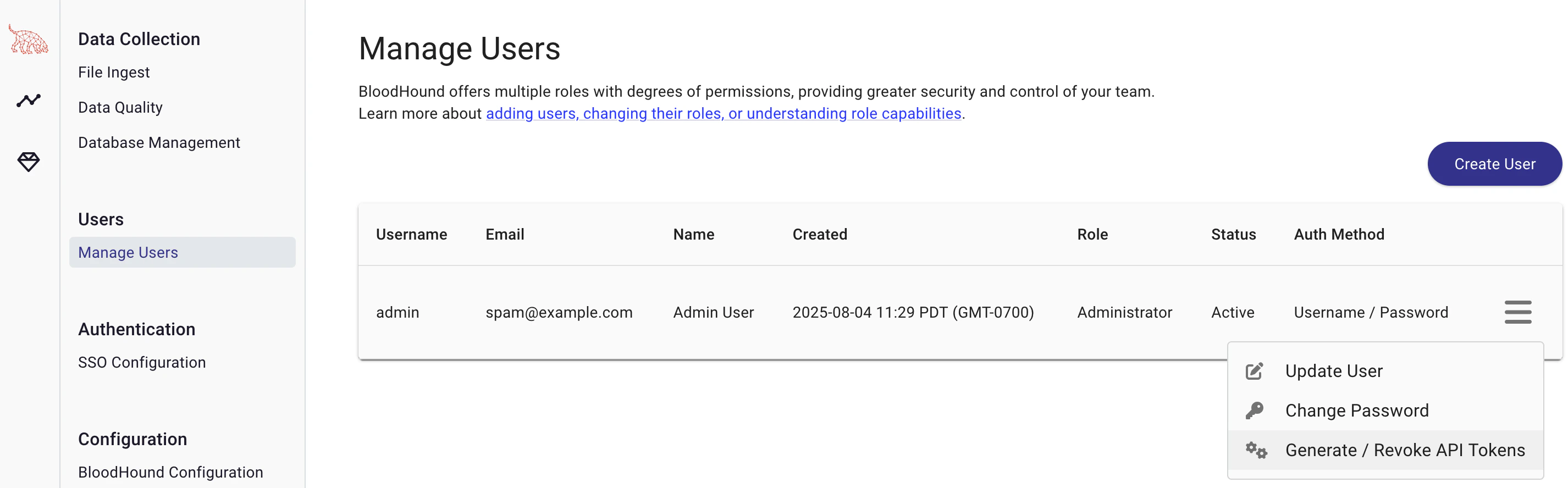Click the BloodHound logo icon
Image resolution: width=1568 pixels, height=488 pixels.
[28, 39]
